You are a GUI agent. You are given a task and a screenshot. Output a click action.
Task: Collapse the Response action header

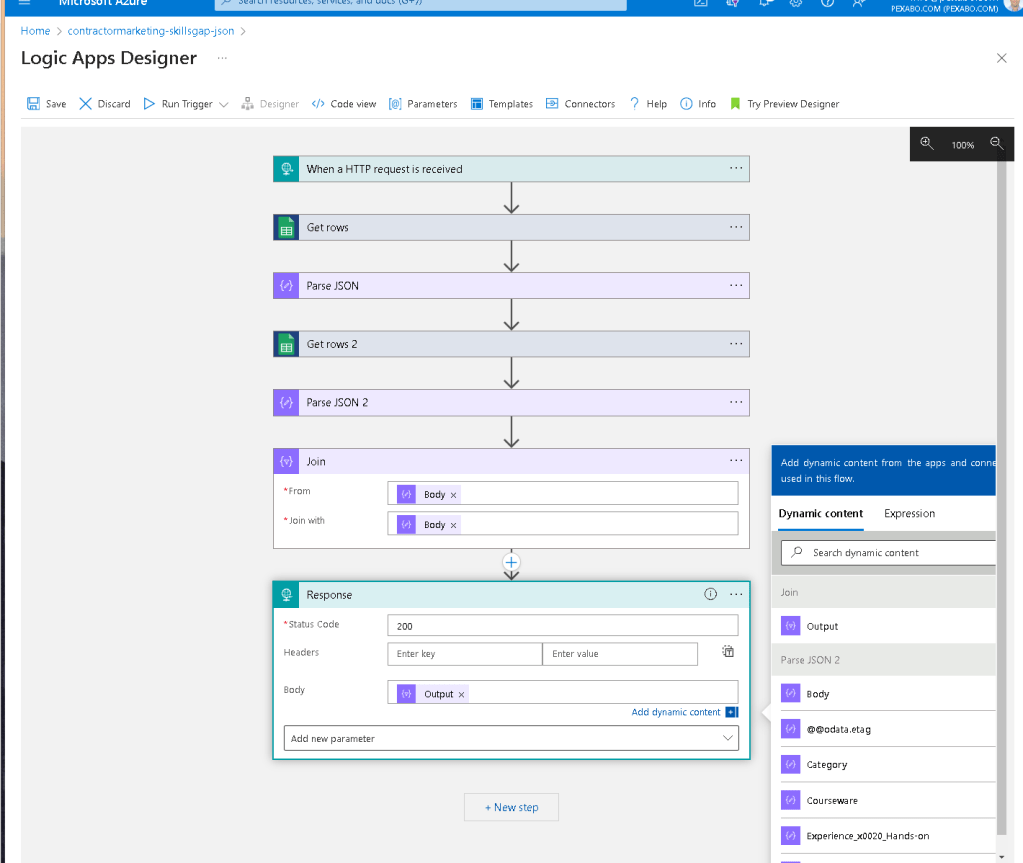tap(511, 595)
